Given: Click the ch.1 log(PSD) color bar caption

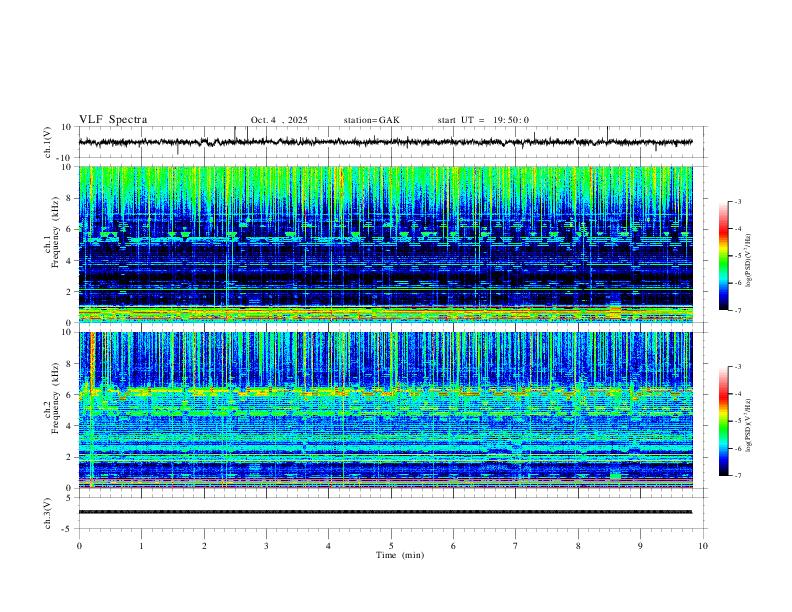Looking at the screenshot, I should pyautogui.click(x=749, y=260).
